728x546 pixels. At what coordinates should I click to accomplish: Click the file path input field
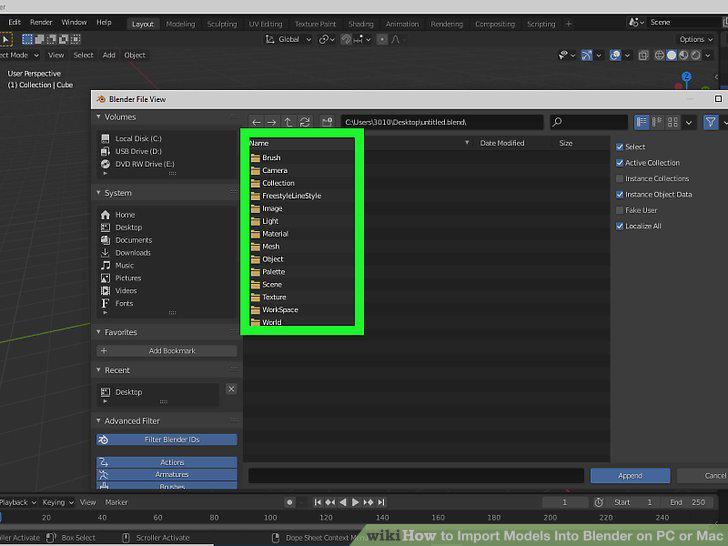[x=442, y=122]
